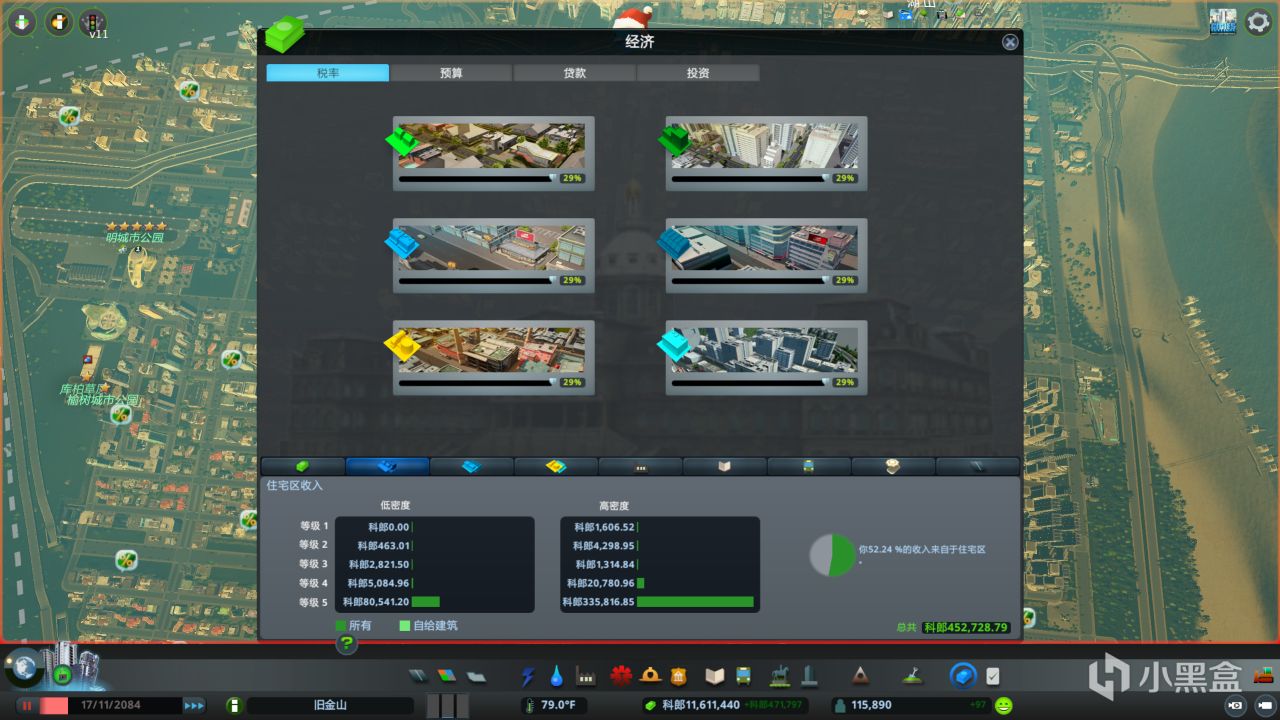
Task: Open the 预算 tab
Action: [451, 73]
